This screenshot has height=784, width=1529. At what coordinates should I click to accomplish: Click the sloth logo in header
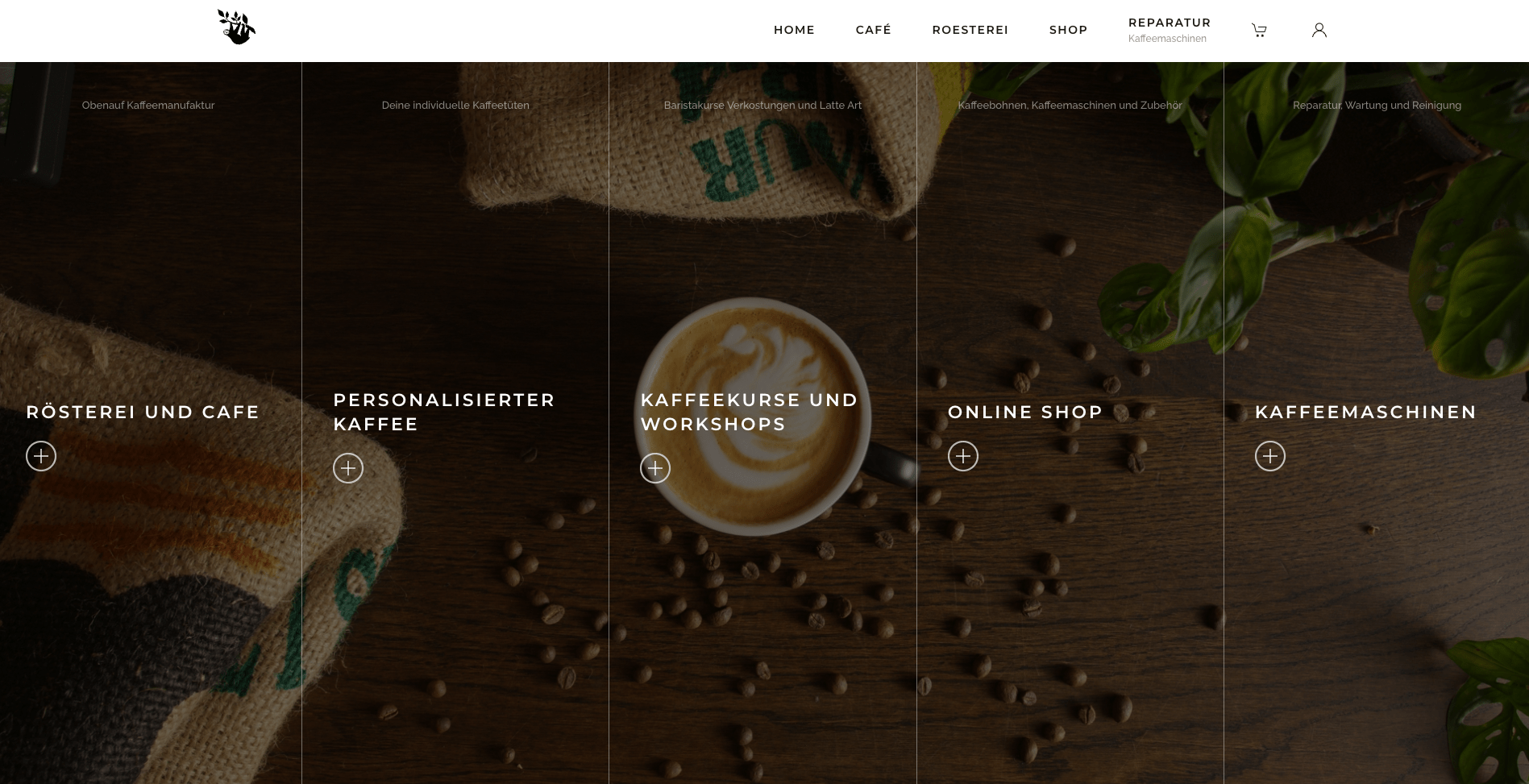(236, 27)
